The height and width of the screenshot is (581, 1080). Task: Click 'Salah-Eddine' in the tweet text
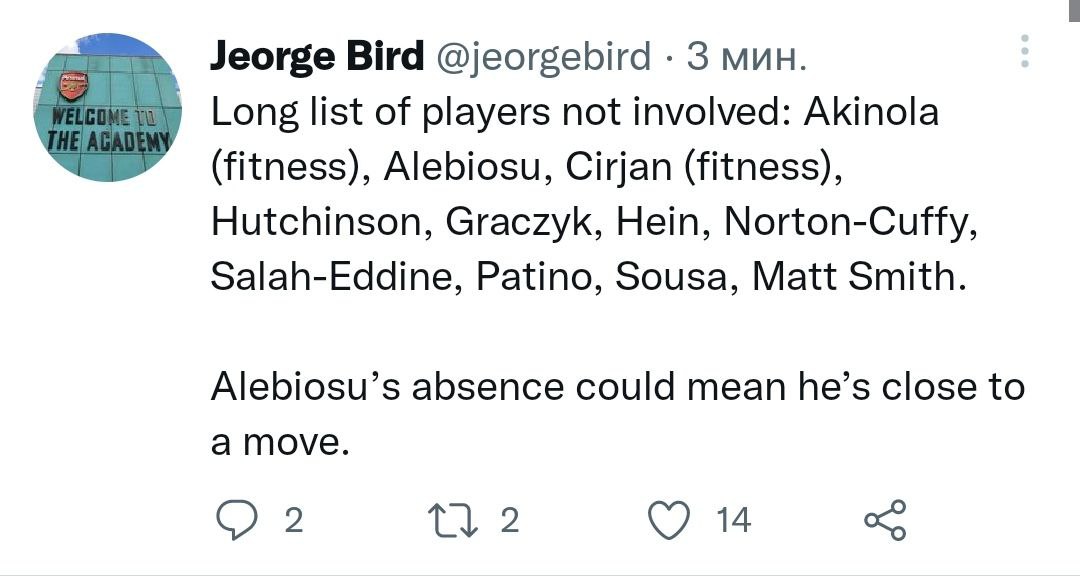click(326, 277)
